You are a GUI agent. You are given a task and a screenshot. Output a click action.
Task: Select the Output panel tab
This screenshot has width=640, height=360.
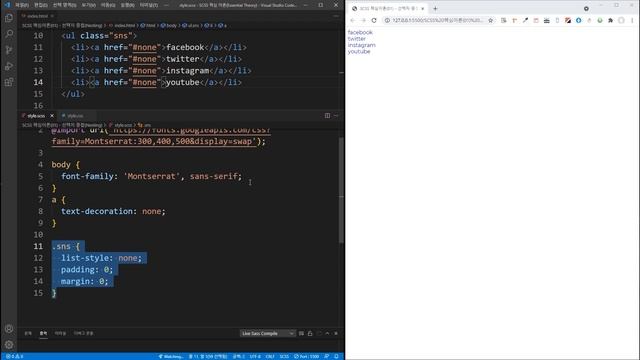tap(43, 333)
